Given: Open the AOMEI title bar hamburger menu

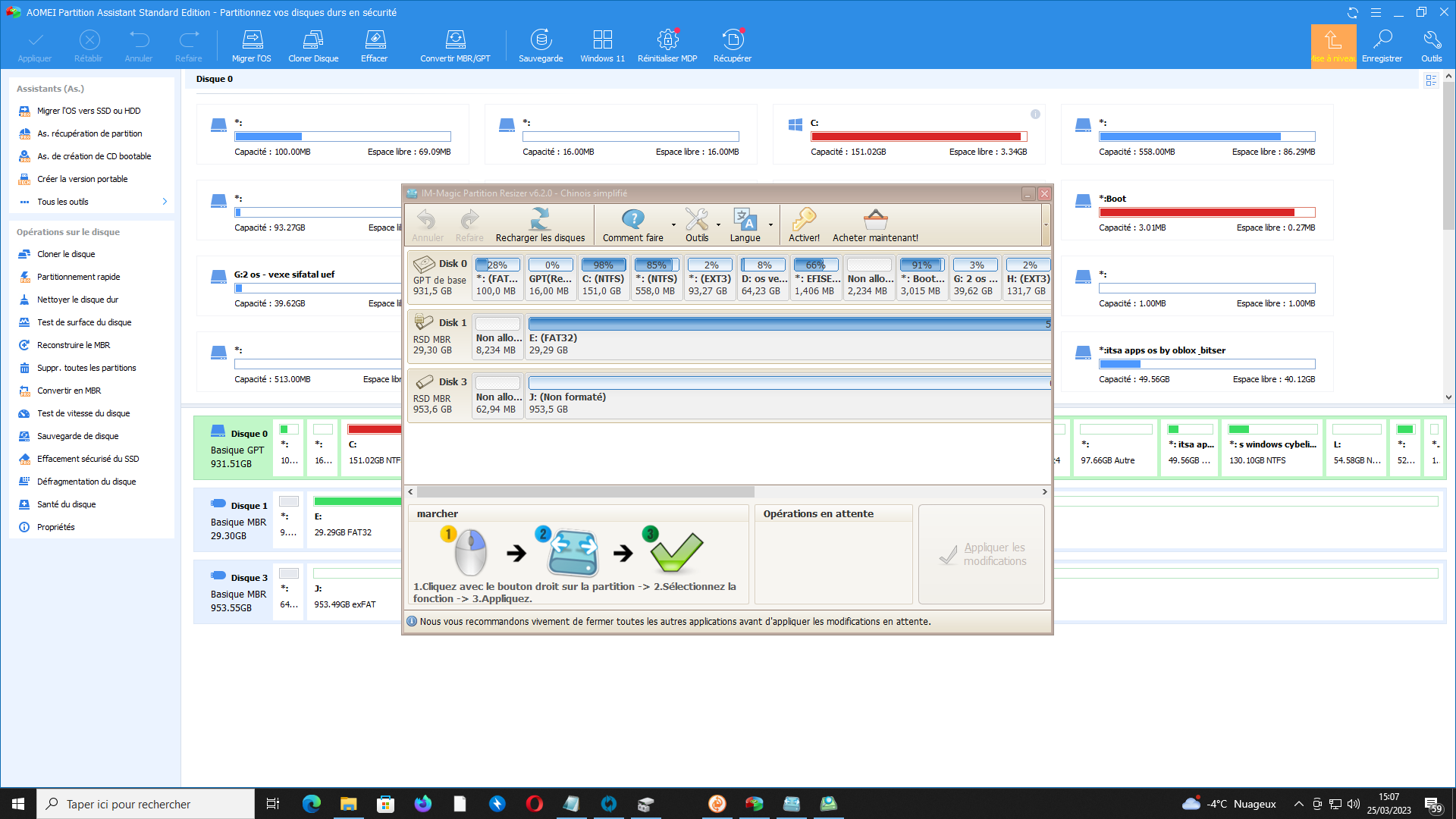Looking at the screenshot, I should pyautogui.click(x=1376, y=12).
